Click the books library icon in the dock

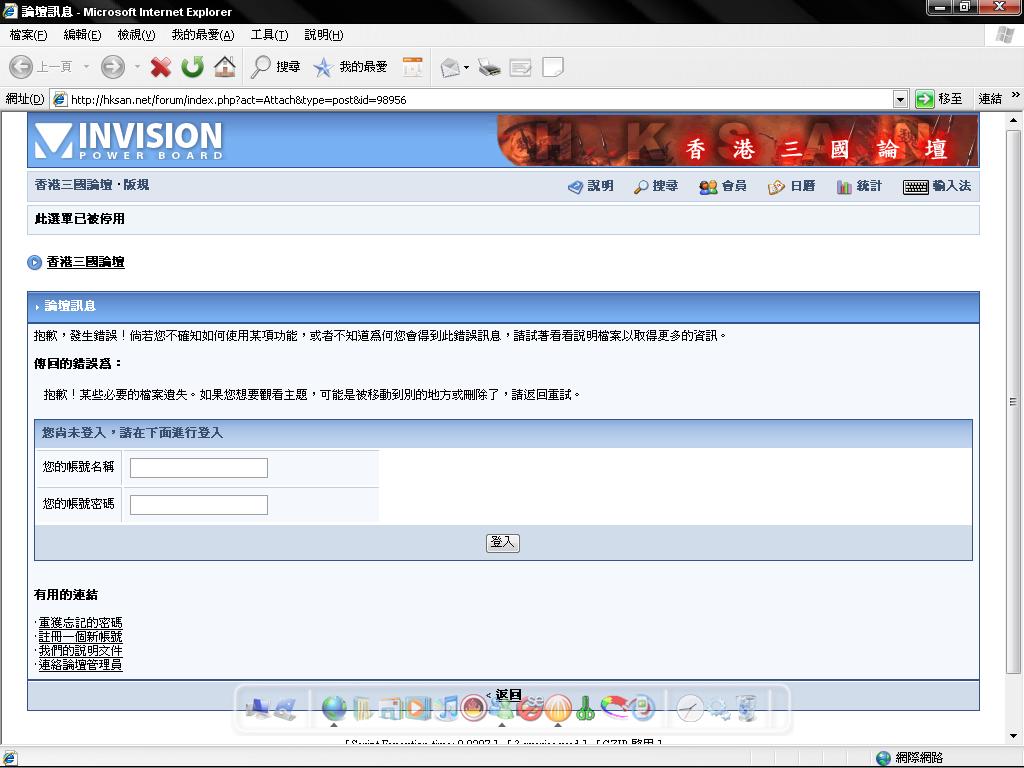click(362, 708)
